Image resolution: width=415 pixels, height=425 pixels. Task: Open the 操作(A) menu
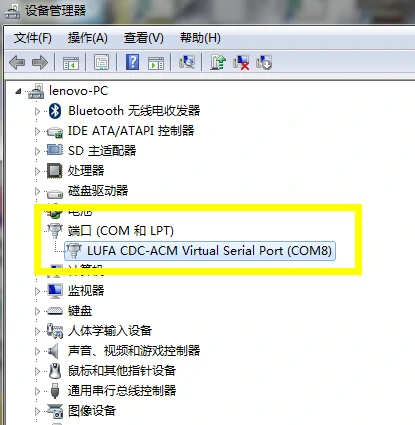tap(88, 38)
